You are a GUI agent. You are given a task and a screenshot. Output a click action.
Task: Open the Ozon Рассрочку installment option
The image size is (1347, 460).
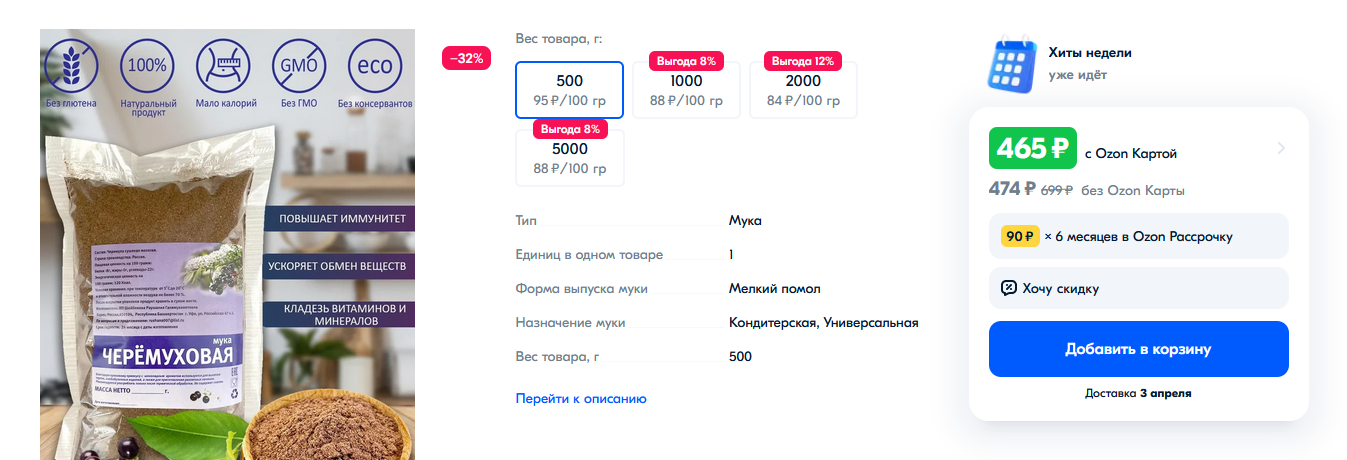pyautogui.click(x=1138, y=236)
